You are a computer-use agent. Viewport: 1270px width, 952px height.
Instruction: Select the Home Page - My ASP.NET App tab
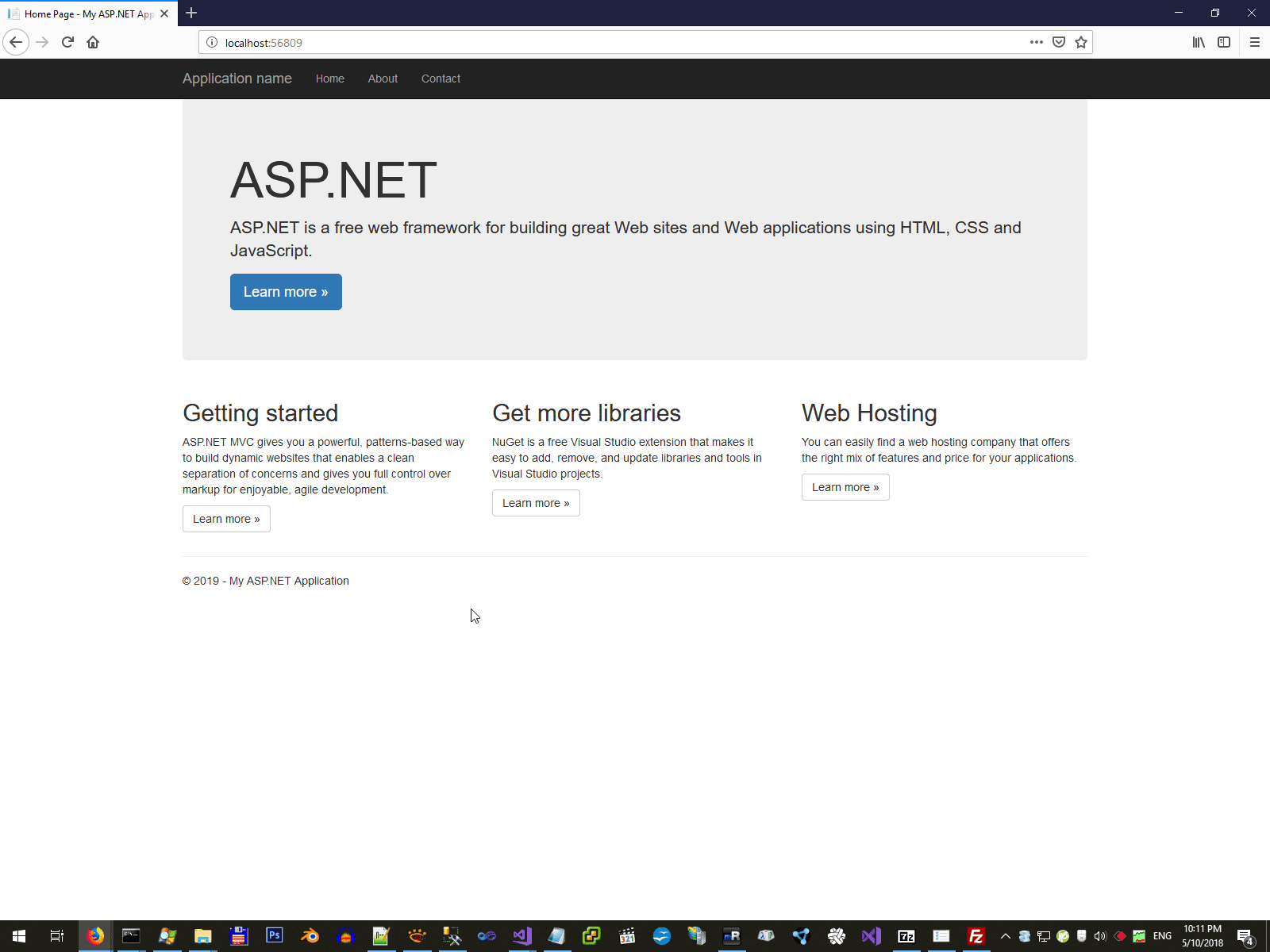87,13
